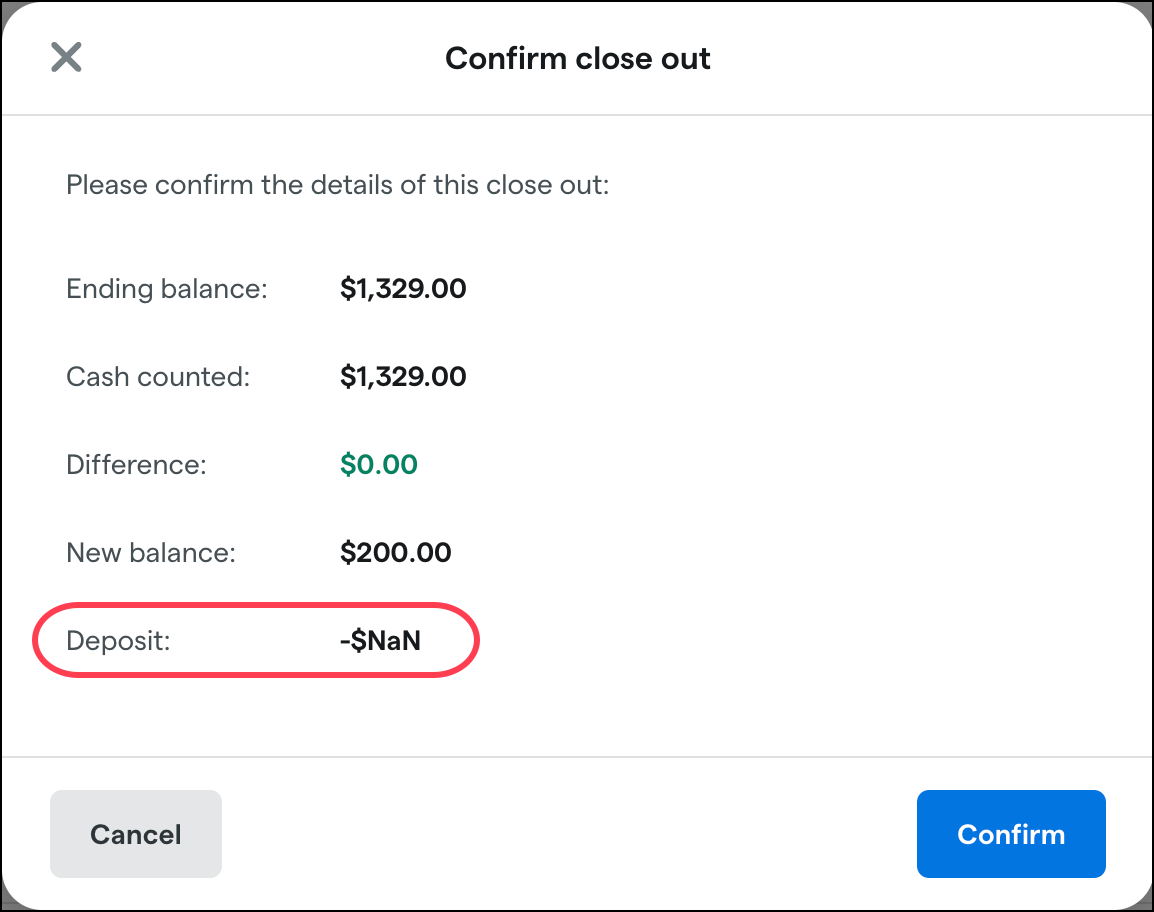
Task: Close the Confirm close out dialog
Action: [x=66, y=57]
